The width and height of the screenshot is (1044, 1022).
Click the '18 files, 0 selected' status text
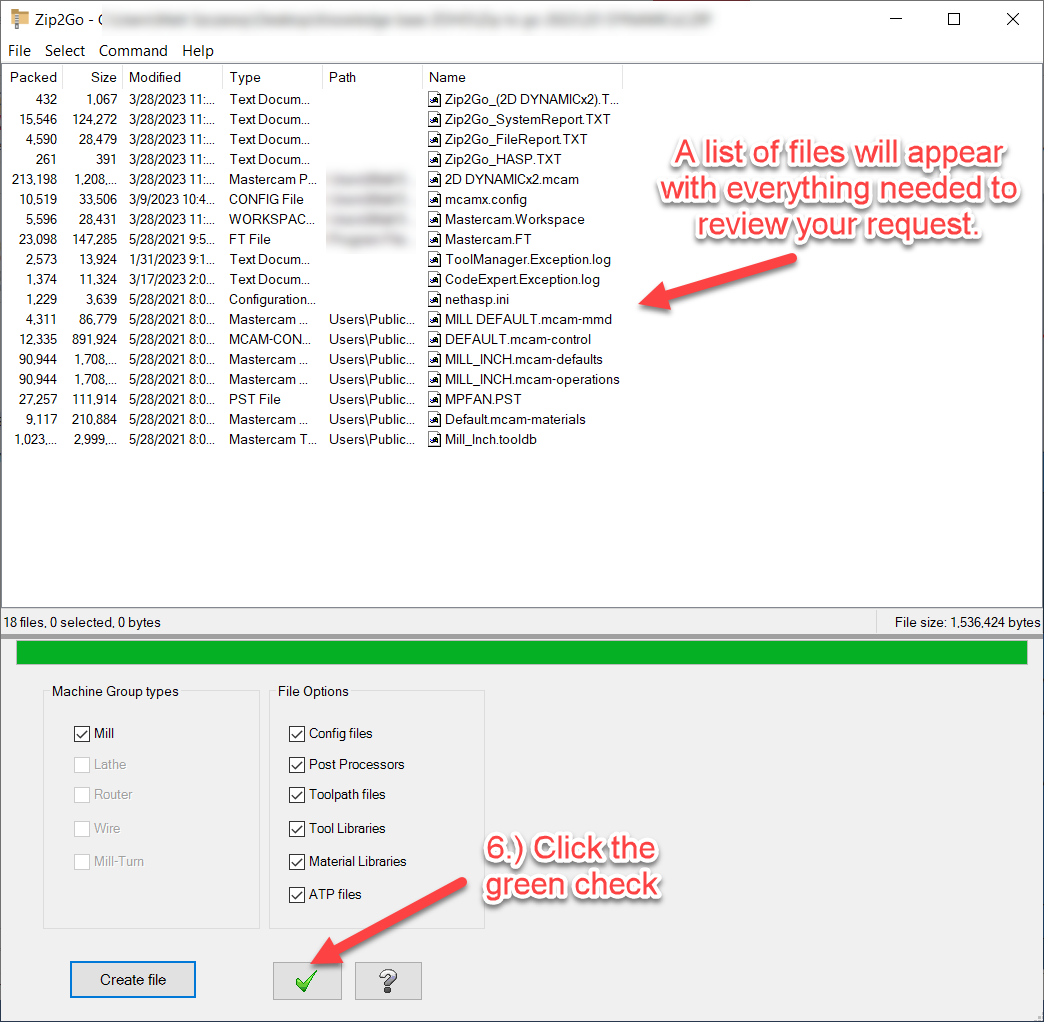coord(82,622)
